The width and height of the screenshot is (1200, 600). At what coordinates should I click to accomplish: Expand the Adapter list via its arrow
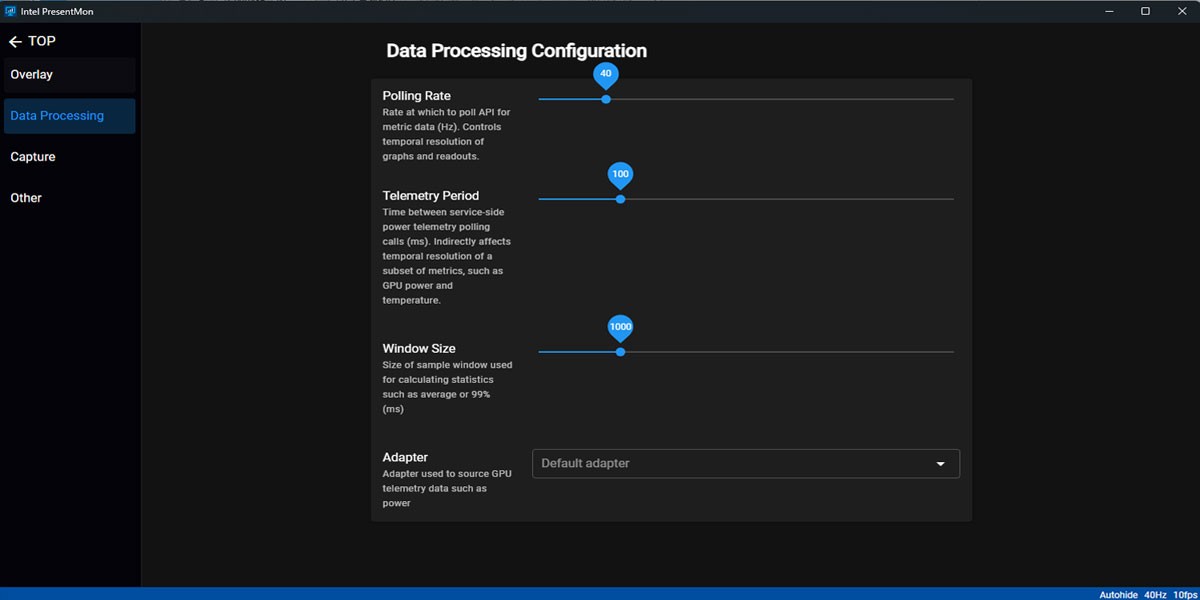(x=940, y=464)
